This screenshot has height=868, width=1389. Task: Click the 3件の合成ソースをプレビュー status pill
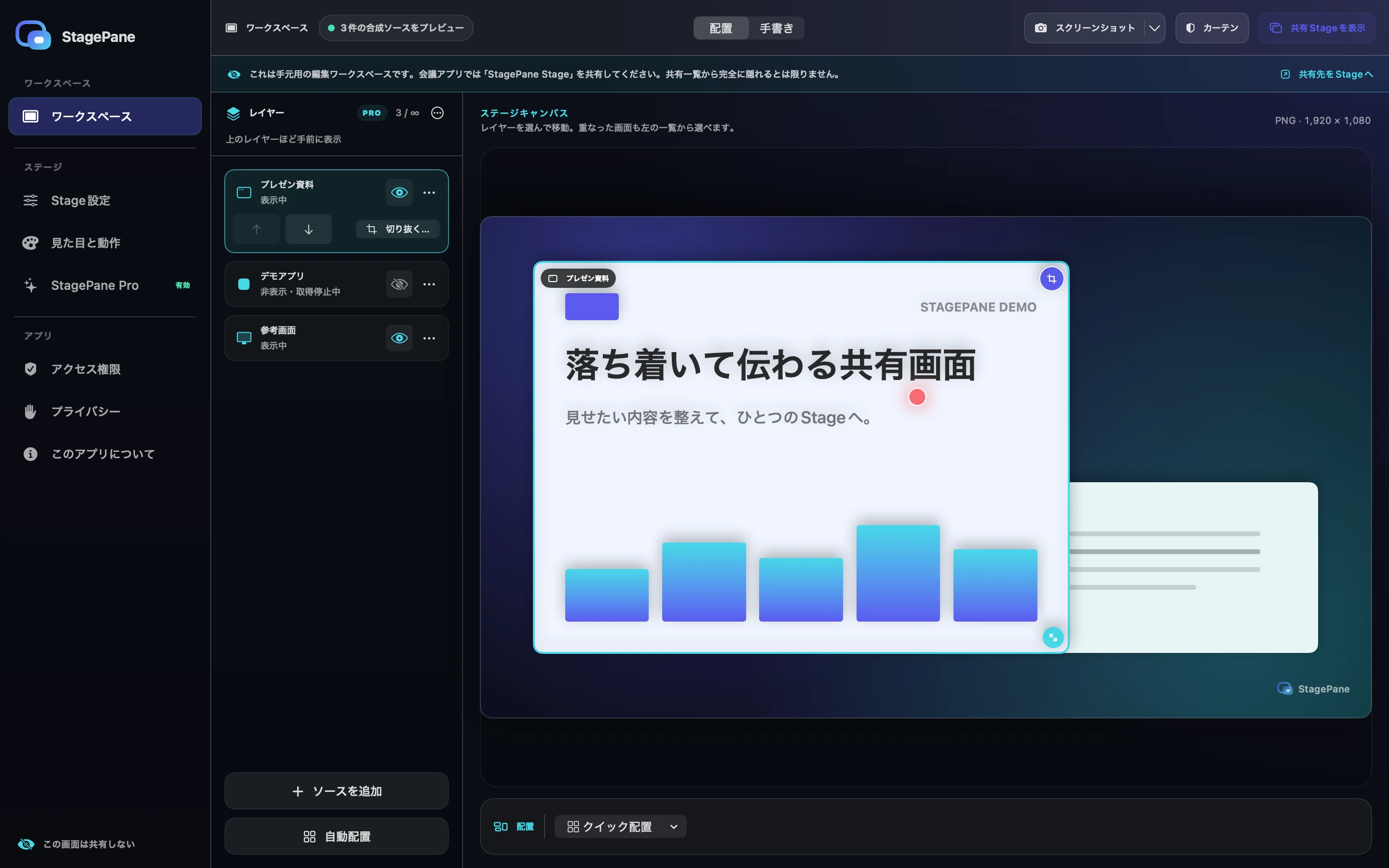coord(396,28)
